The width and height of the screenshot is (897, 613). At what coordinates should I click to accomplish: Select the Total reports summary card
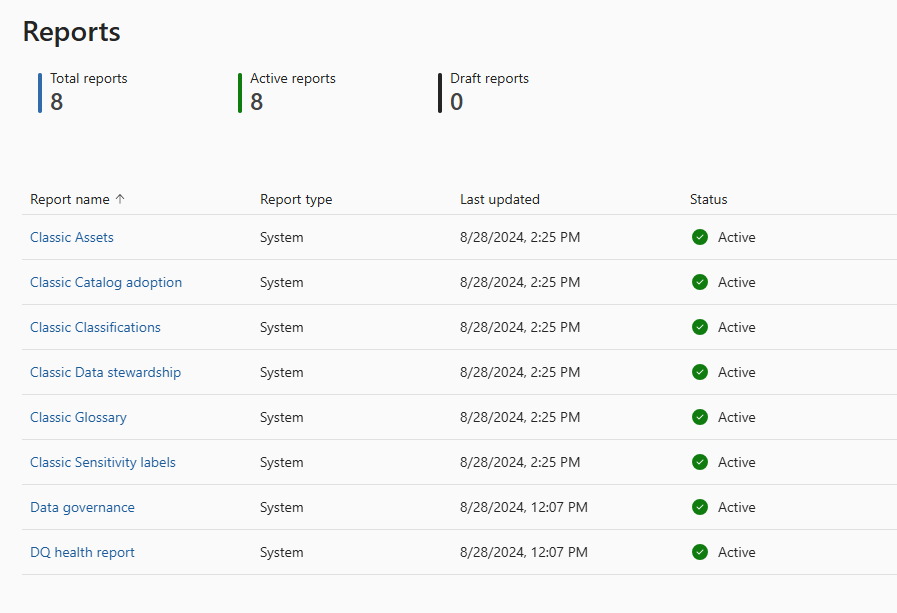89,91
